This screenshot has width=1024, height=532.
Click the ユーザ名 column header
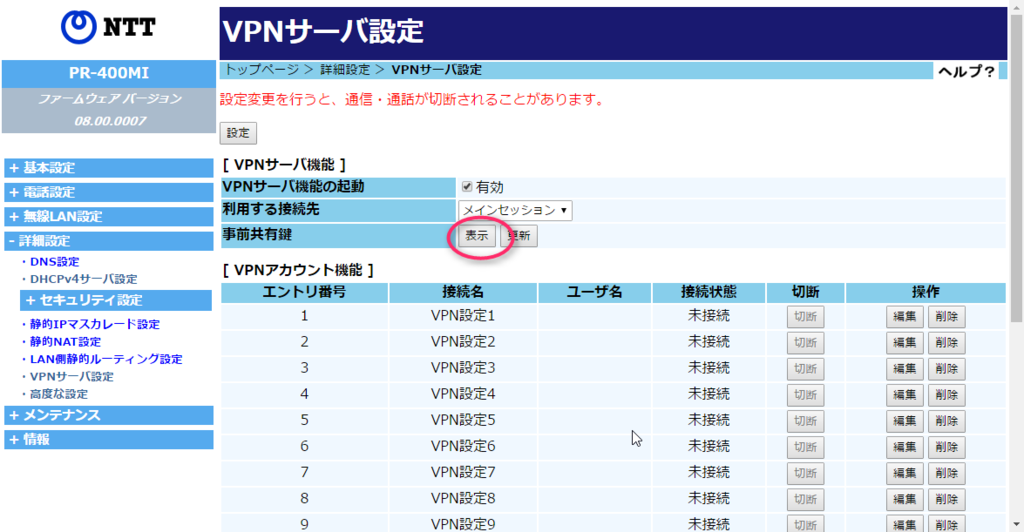594,292
